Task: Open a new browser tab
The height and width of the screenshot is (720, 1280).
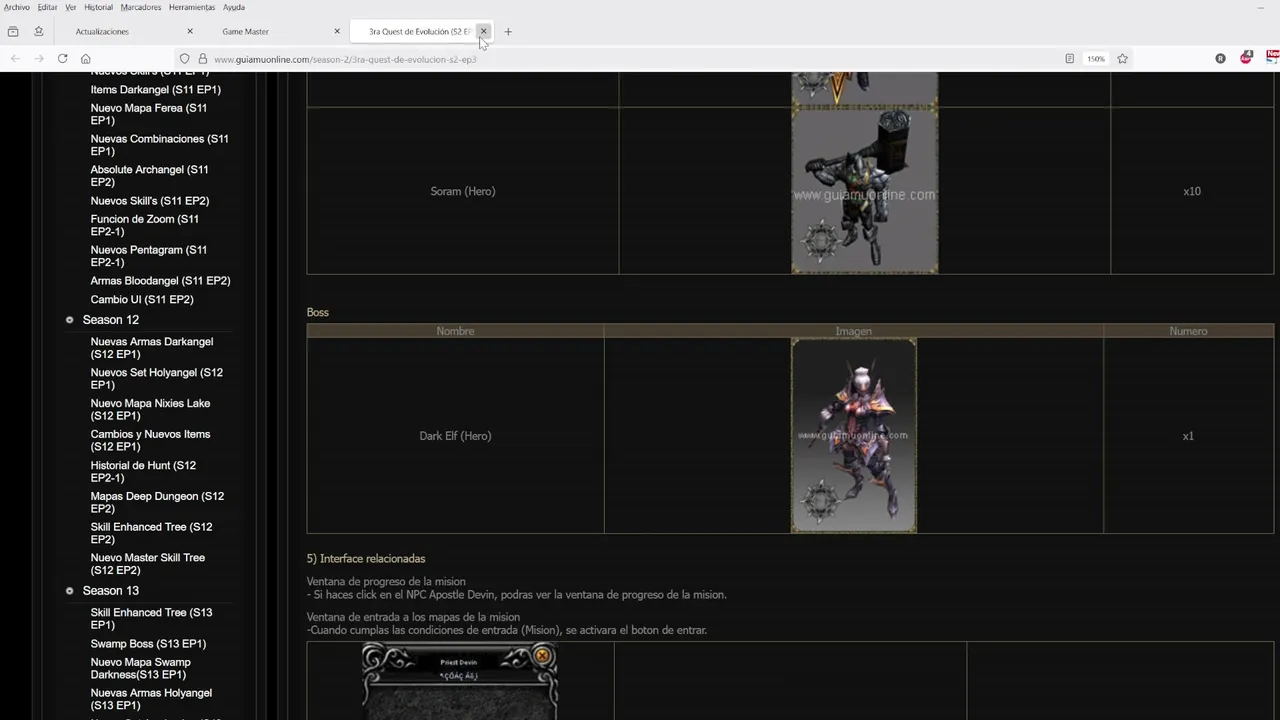Action: point(508,31)
